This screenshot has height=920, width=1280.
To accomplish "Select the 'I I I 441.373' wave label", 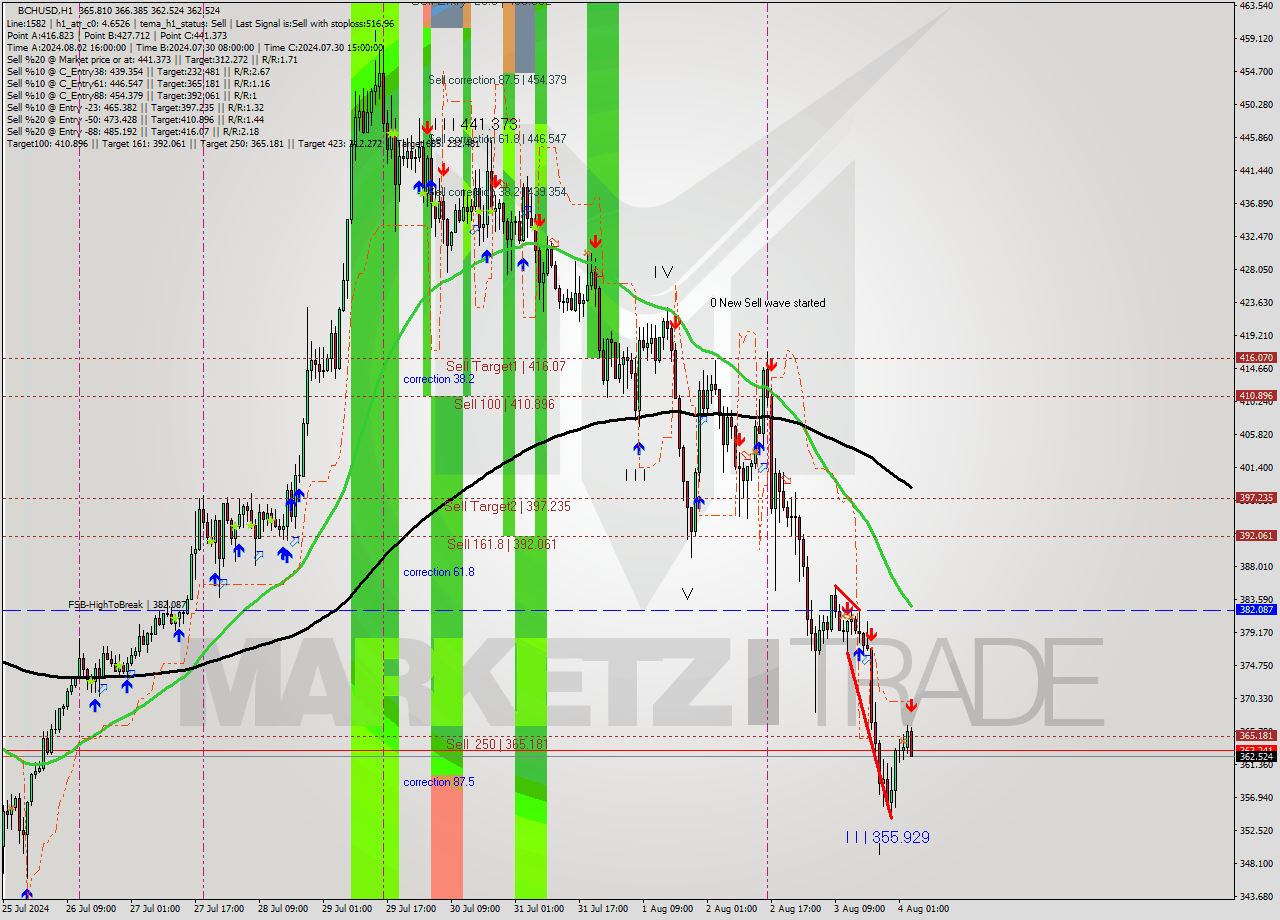I will coord(476,124).
